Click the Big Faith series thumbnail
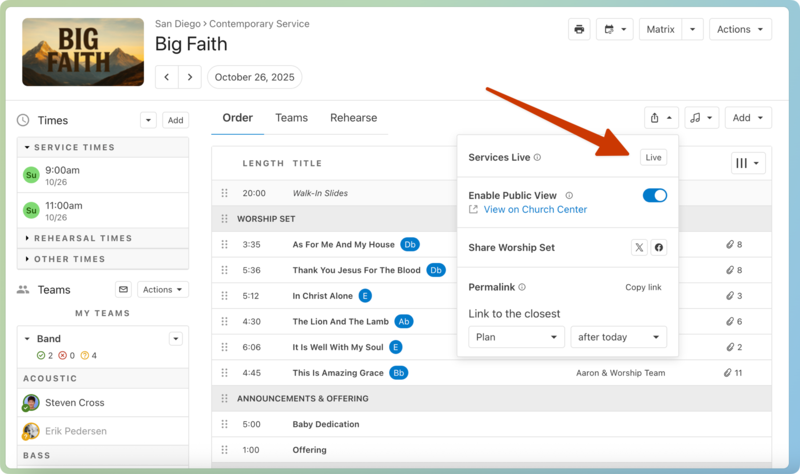The height and width of the screenshot is (474, 800). point(82,53)
